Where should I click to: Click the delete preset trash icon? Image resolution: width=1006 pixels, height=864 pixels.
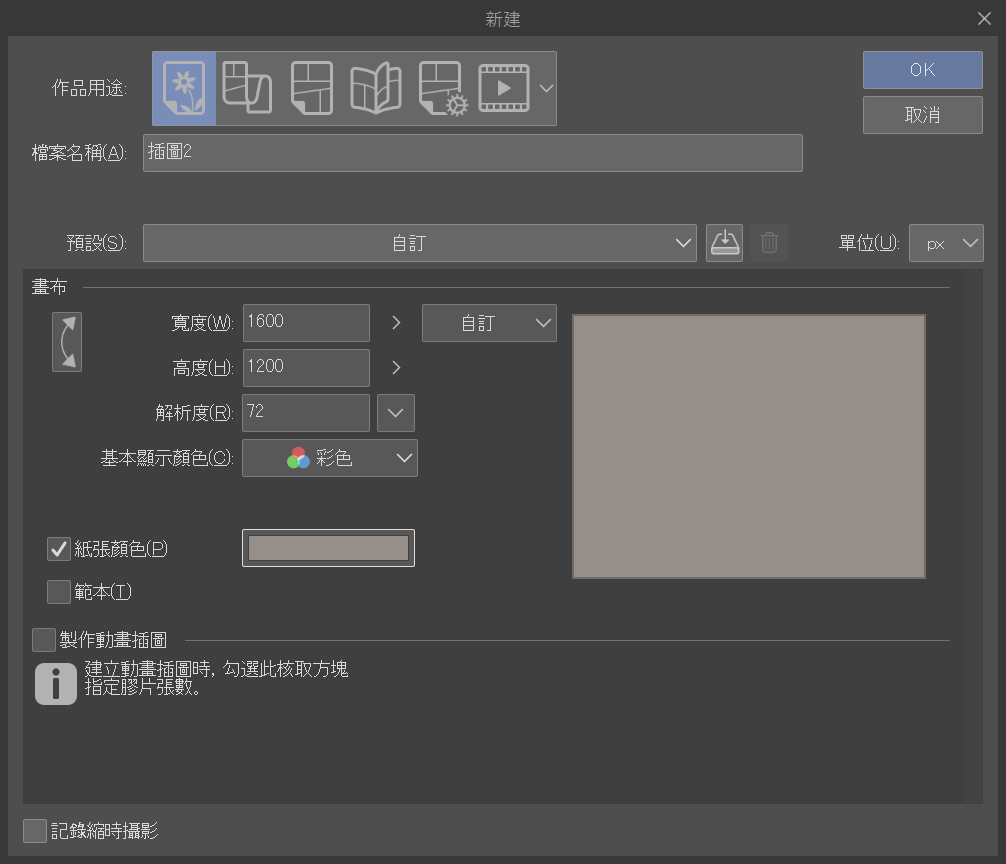[769, 243]
